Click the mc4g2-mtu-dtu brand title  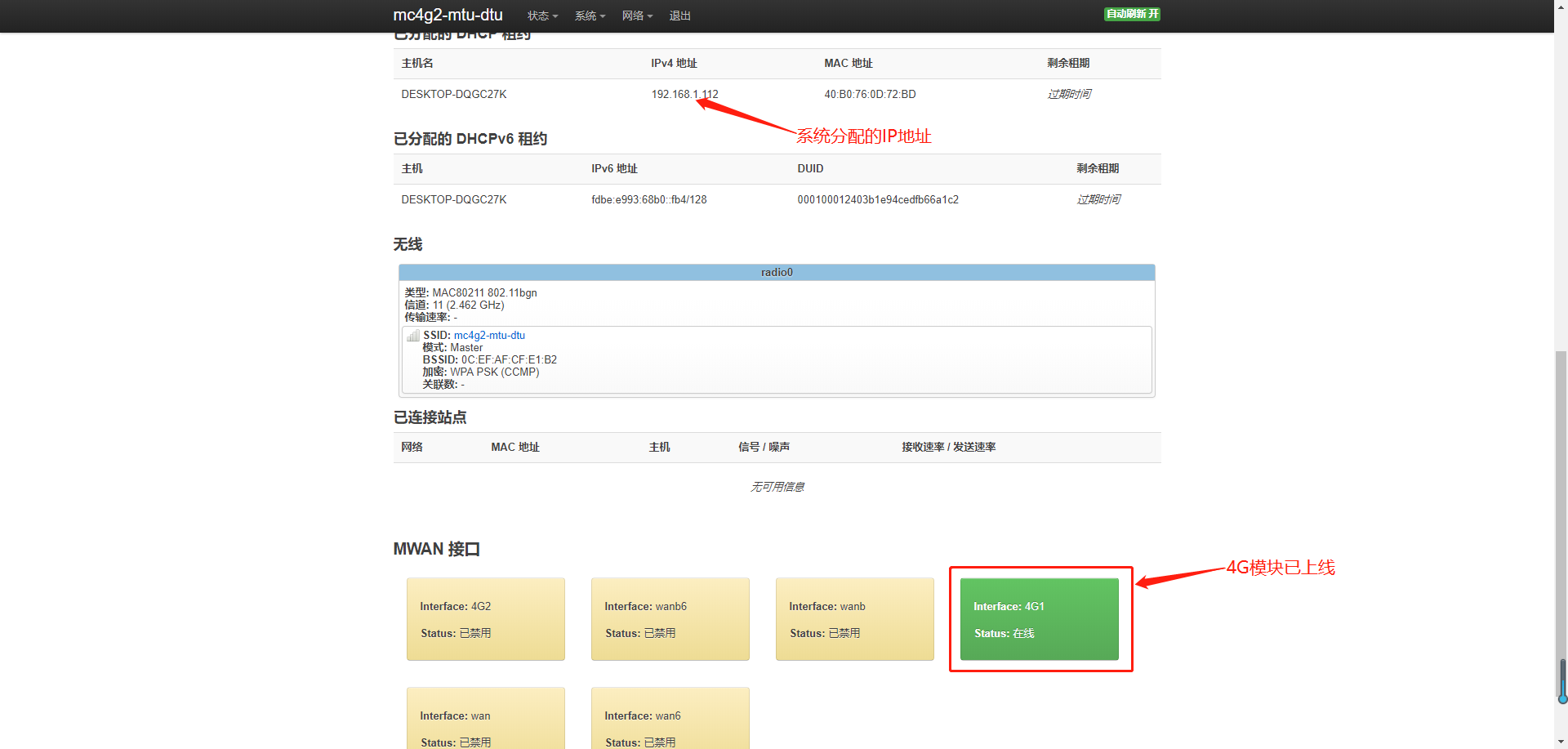click(448, 15)
